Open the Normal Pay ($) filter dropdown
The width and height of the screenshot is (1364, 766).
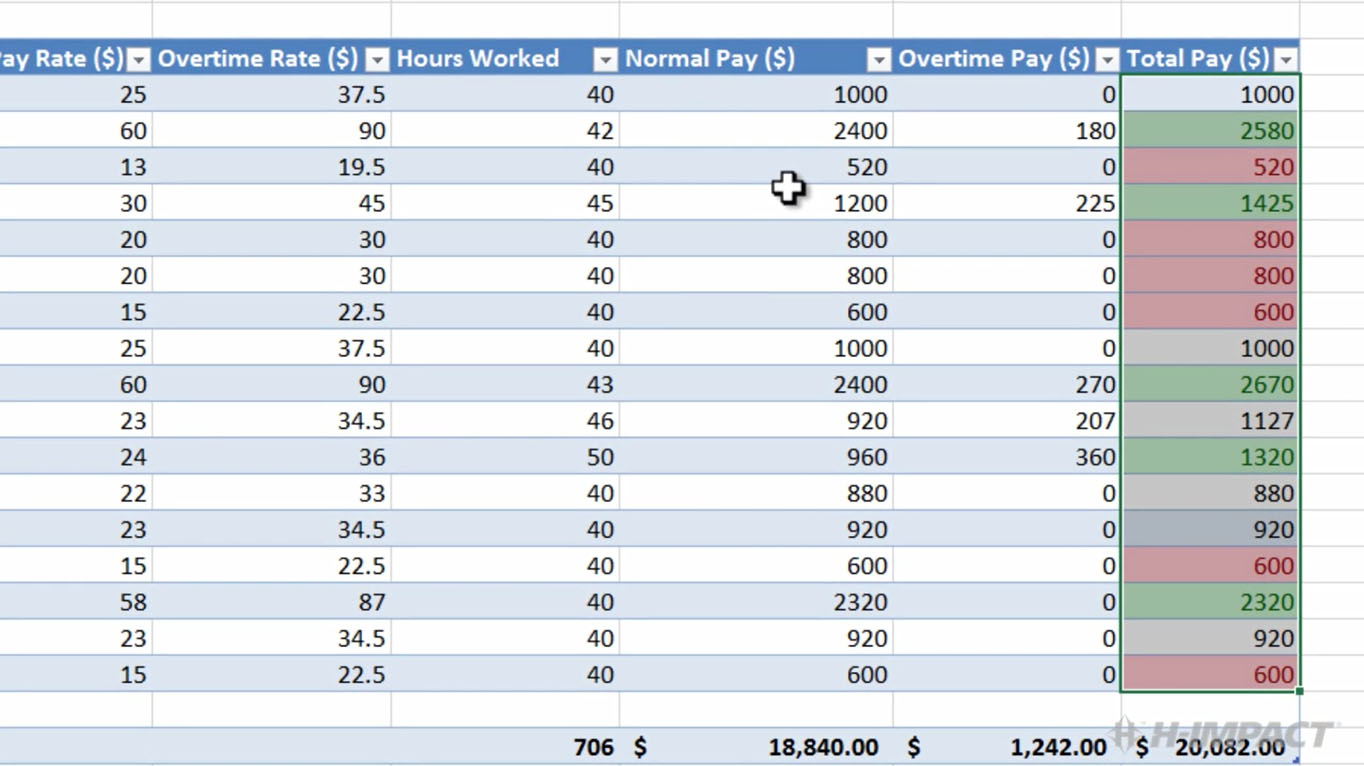pos(878,60)
